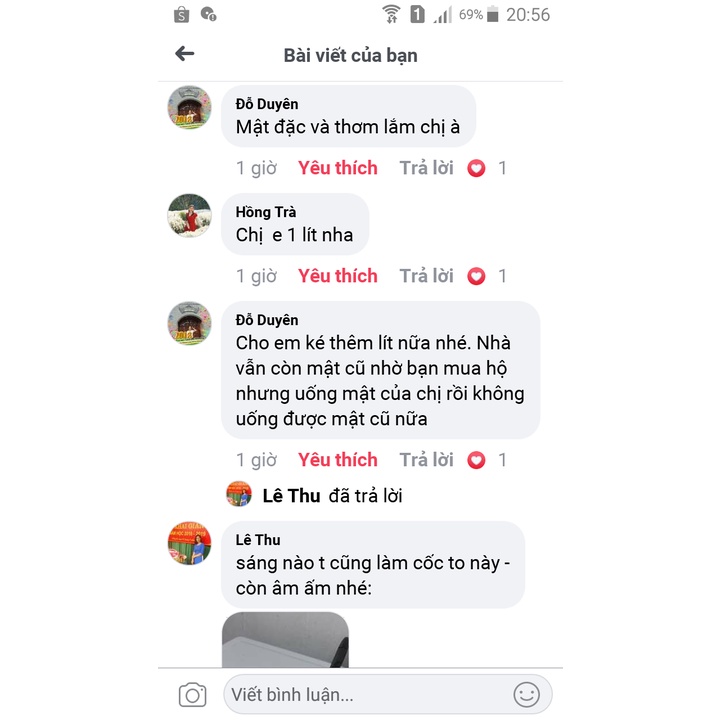Viewport: 720px width, 720px height.
Task: Tap Trả lời under Hồng Trà's comment
Action: 426,276
